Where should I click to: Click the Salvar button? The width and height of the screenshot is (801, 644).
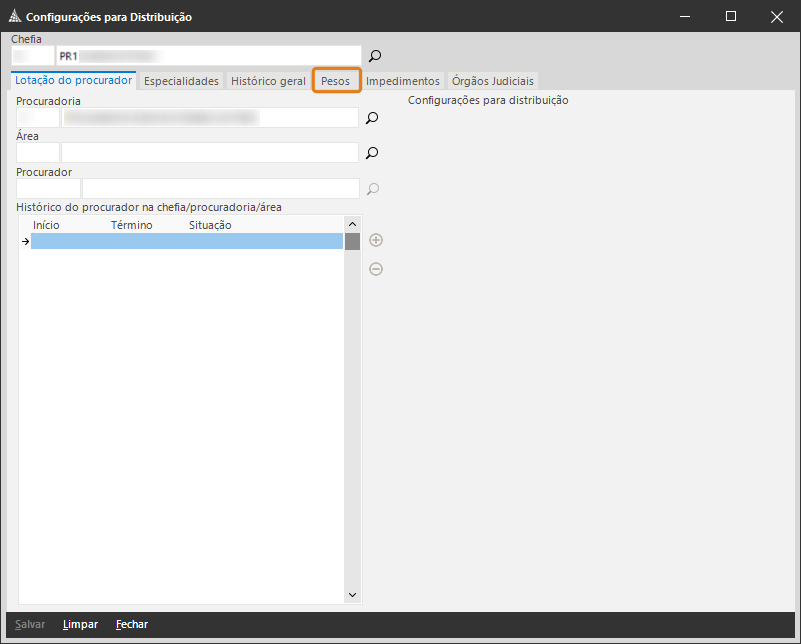pyautogui.click(x=30, y=624)
